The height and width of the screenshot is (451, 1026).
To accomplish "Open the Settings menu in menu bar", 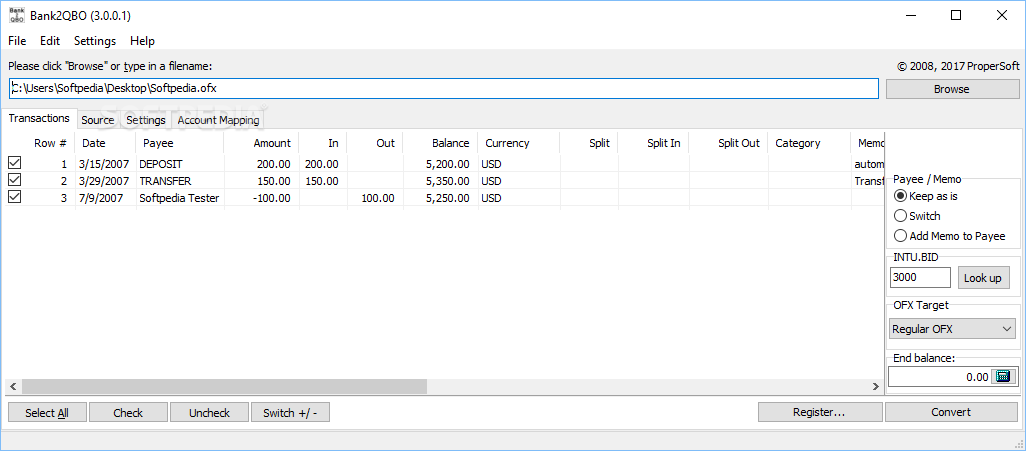I will (x=95, y=41).
